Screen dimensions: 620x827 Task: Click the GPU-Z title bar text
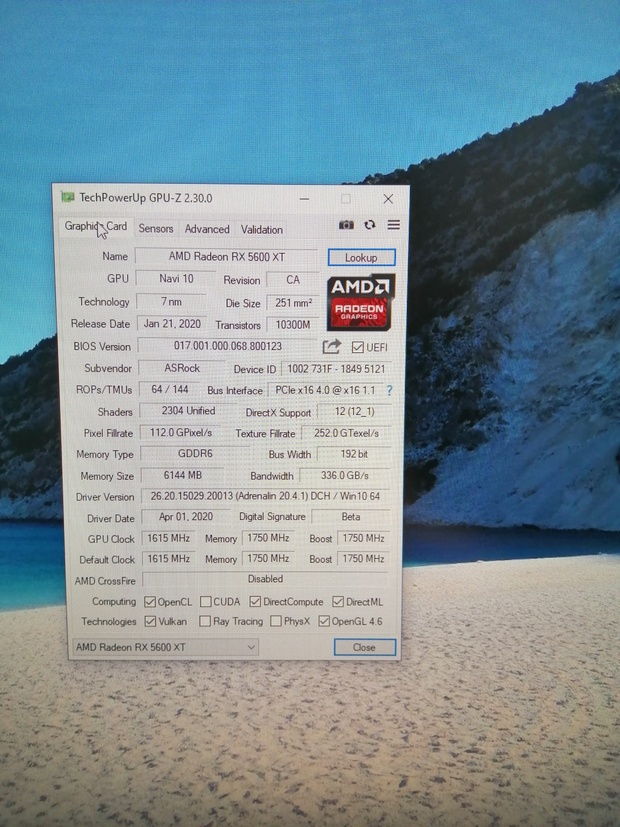pos(146,198)
